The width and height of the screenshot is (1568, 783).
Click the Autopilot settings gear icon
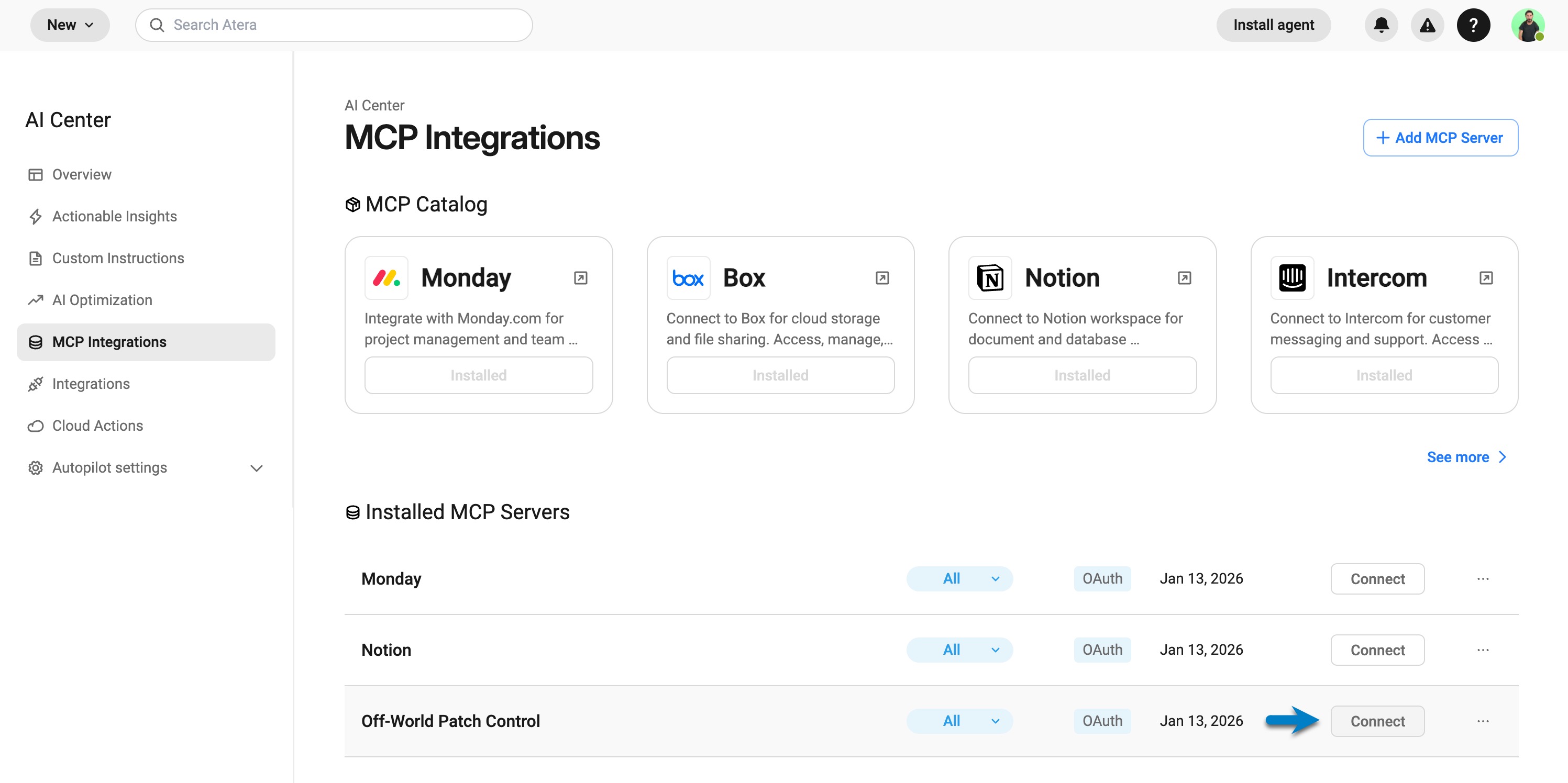[35, 468]
